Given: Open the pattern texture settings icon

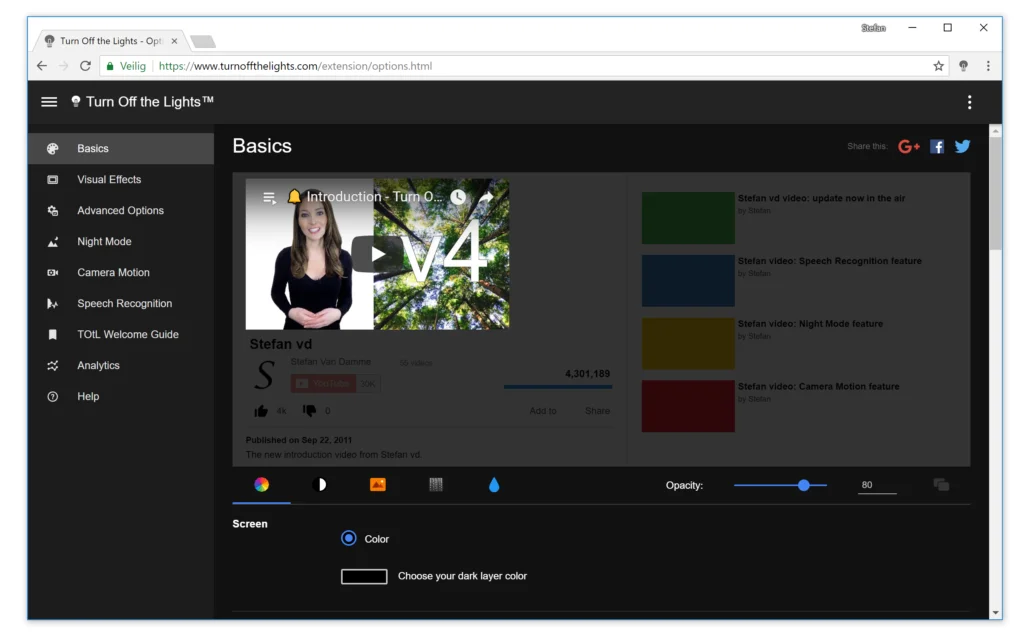Looking at the screenshot, I should 436,485.
